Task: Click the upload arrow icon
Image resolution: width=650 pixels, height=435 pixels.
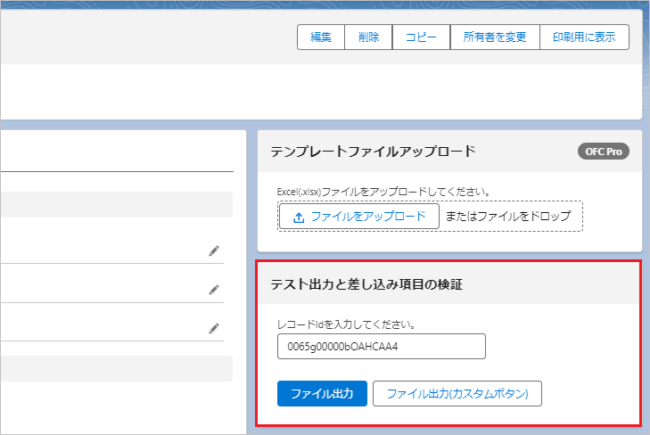Action: 298,217
